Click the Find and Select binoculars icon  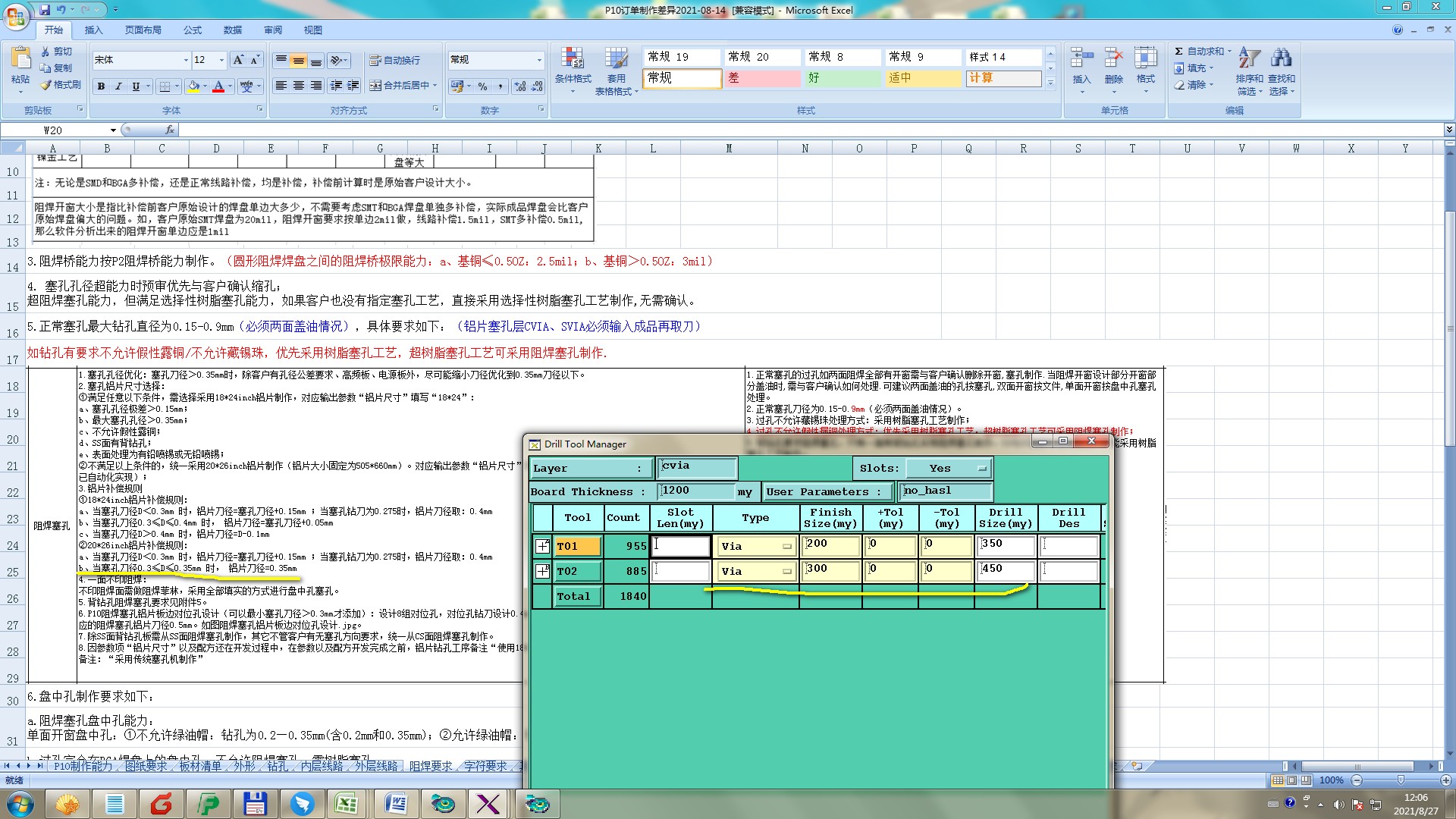1281,59
